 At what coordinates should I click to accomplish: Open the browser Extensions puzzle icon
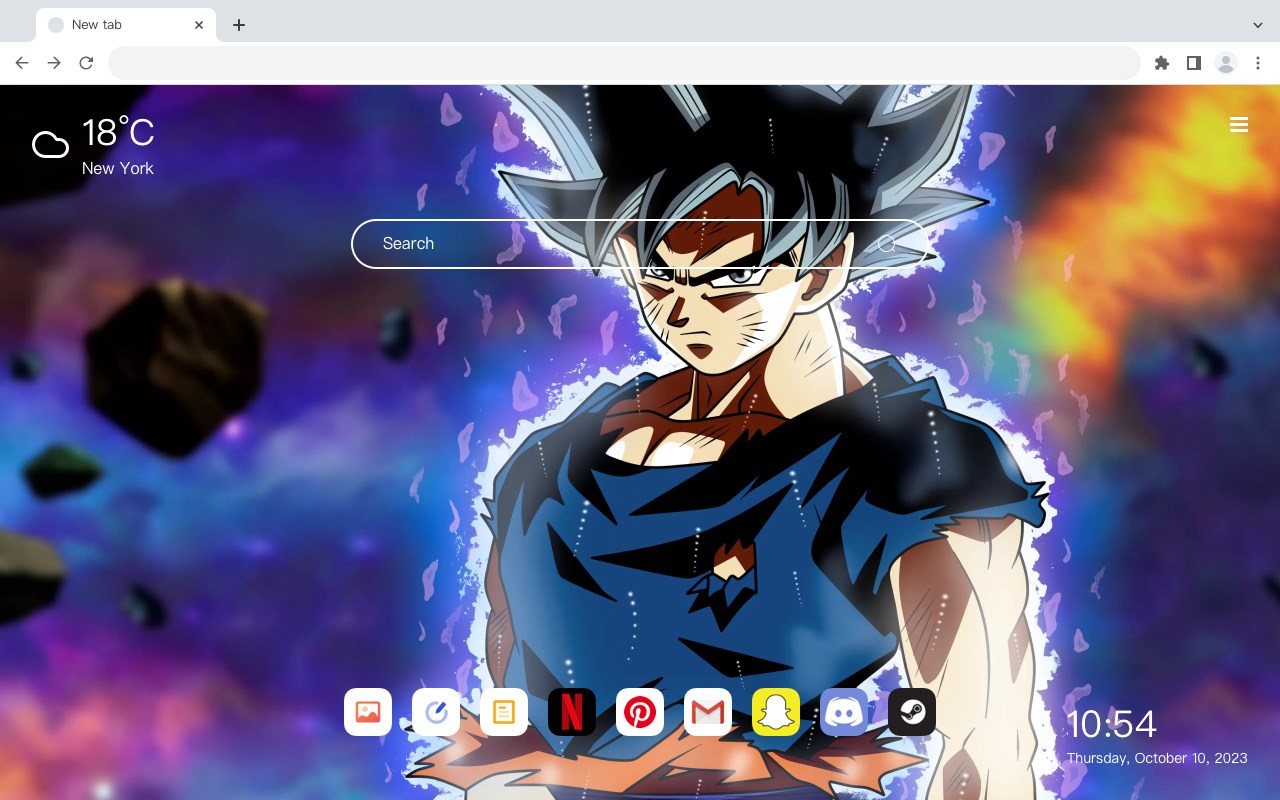click(x=1162, y=63)
